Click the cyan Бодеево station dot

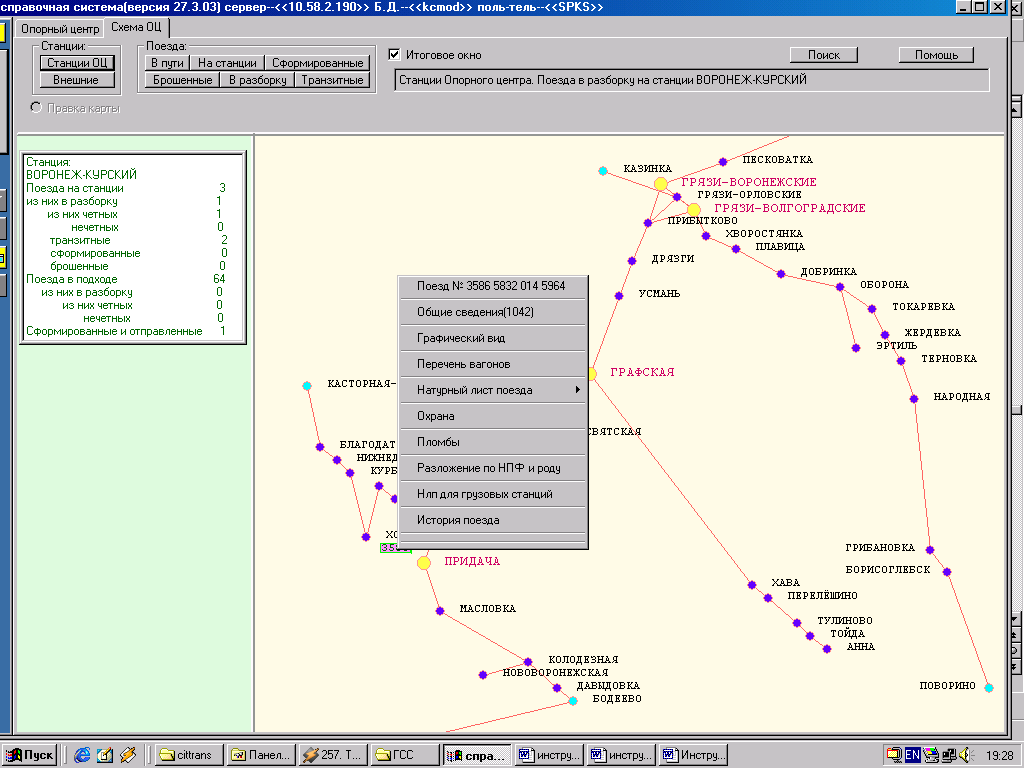(573, 701)
